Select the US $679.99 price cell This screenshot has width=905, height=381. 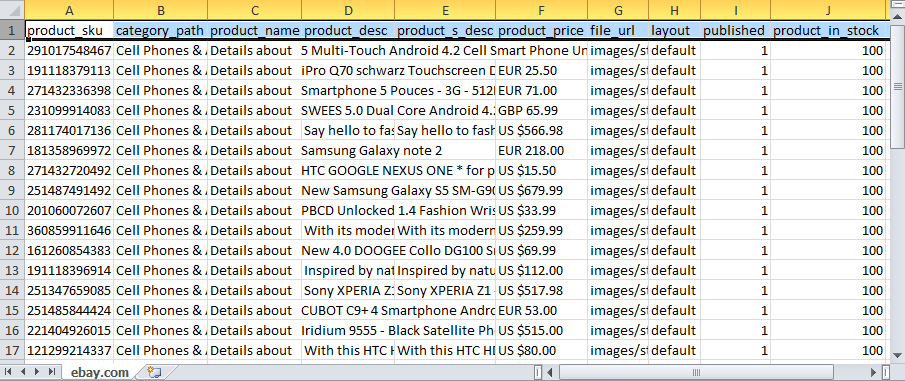coord(541,190)
